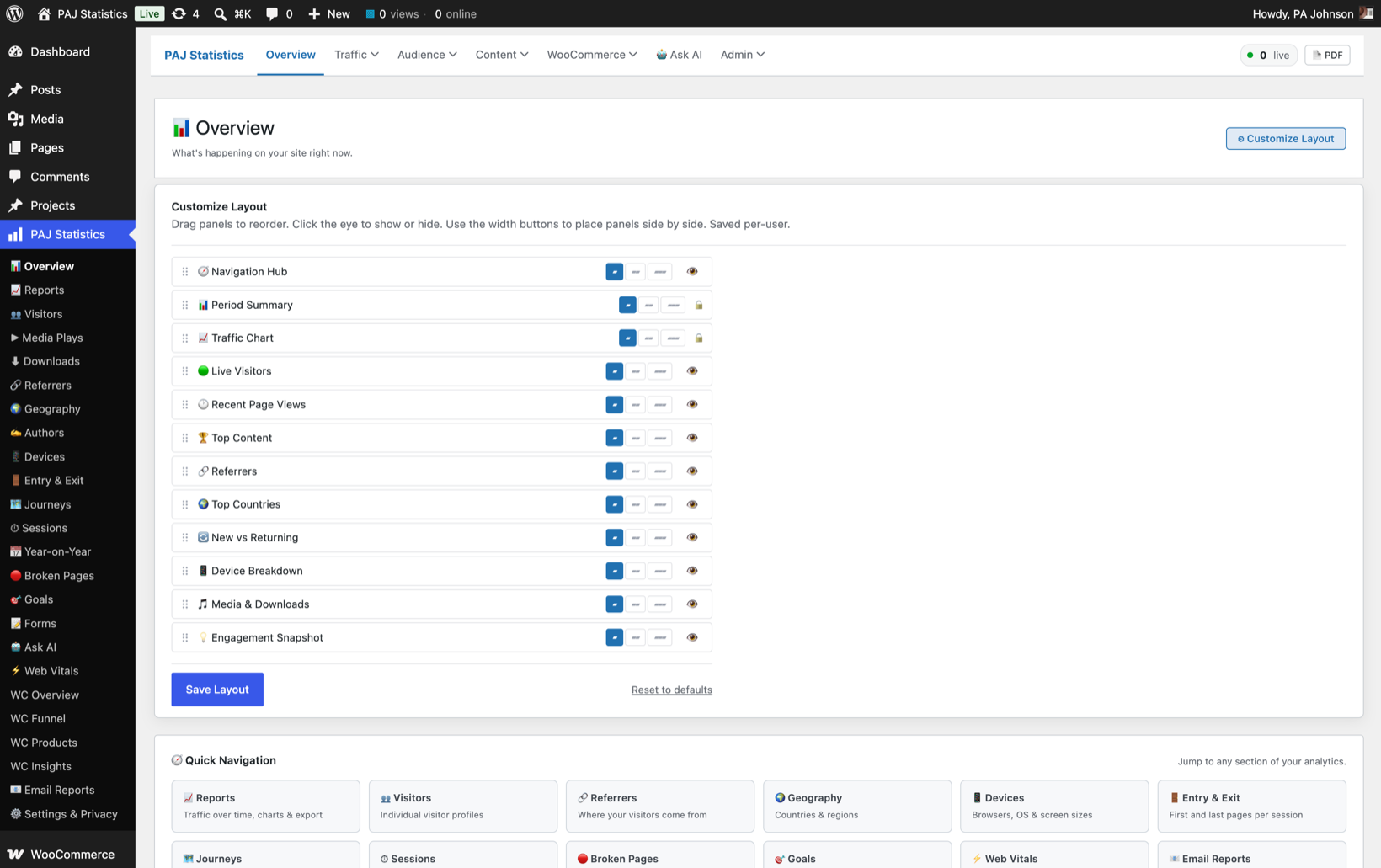The width and height of the screenshot is (1381, 868).
Task: Open Entry & Exit quick navigation card
Action: pos(1251,806)
